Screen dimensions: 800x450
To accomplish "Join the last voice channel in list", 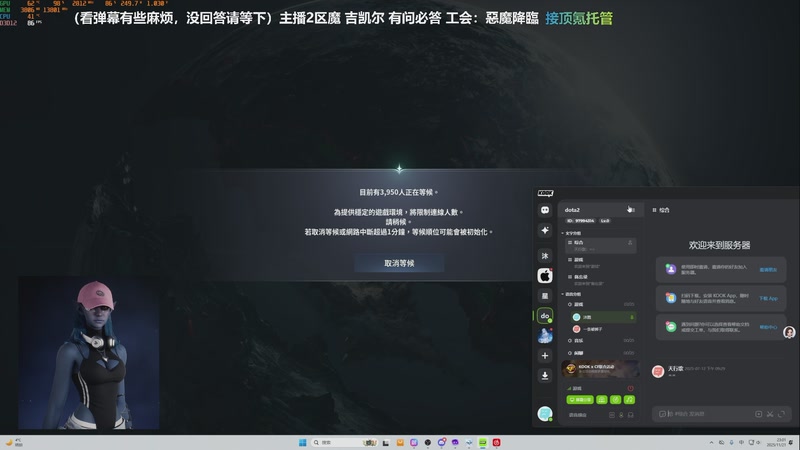I will [601, 353].
